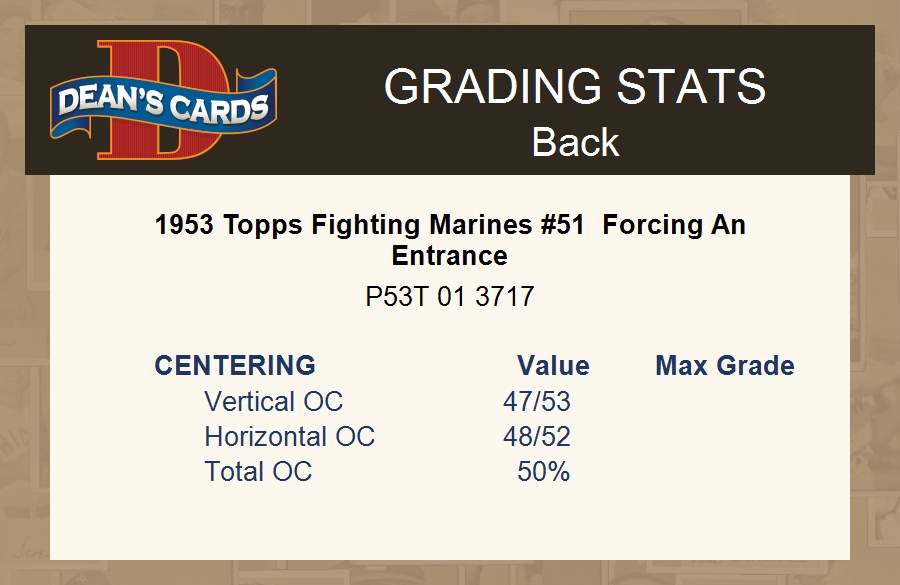Click the blue DEAN'S CARDS ribbon banner
Viewport: 900px width, 585px height.
point(163,106)
